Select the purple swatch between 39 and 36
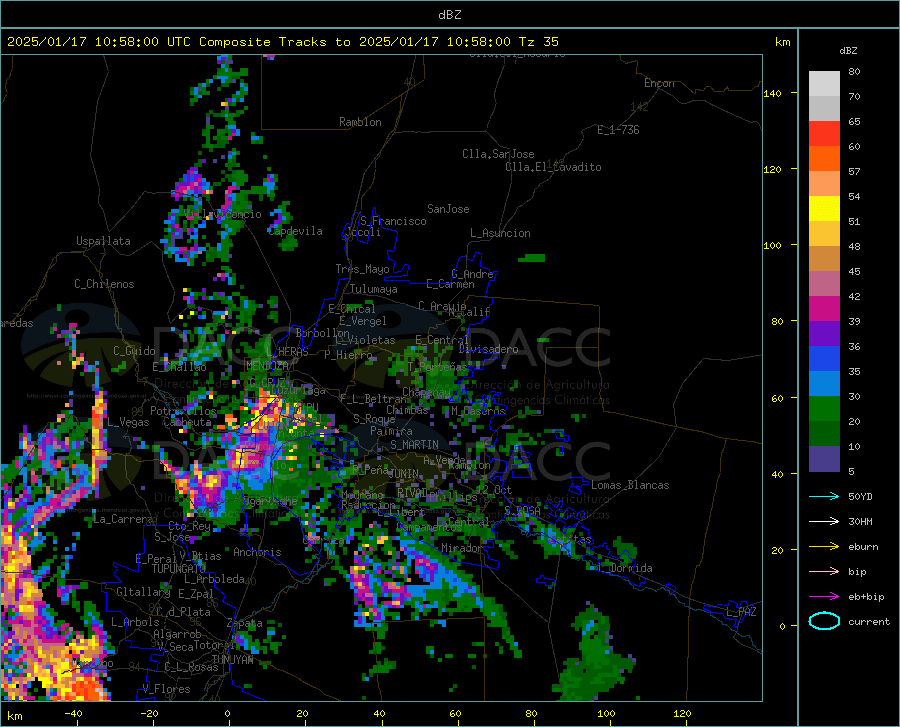Image resolution: width=900 pixels, height=727 pixels. point(824,334)
